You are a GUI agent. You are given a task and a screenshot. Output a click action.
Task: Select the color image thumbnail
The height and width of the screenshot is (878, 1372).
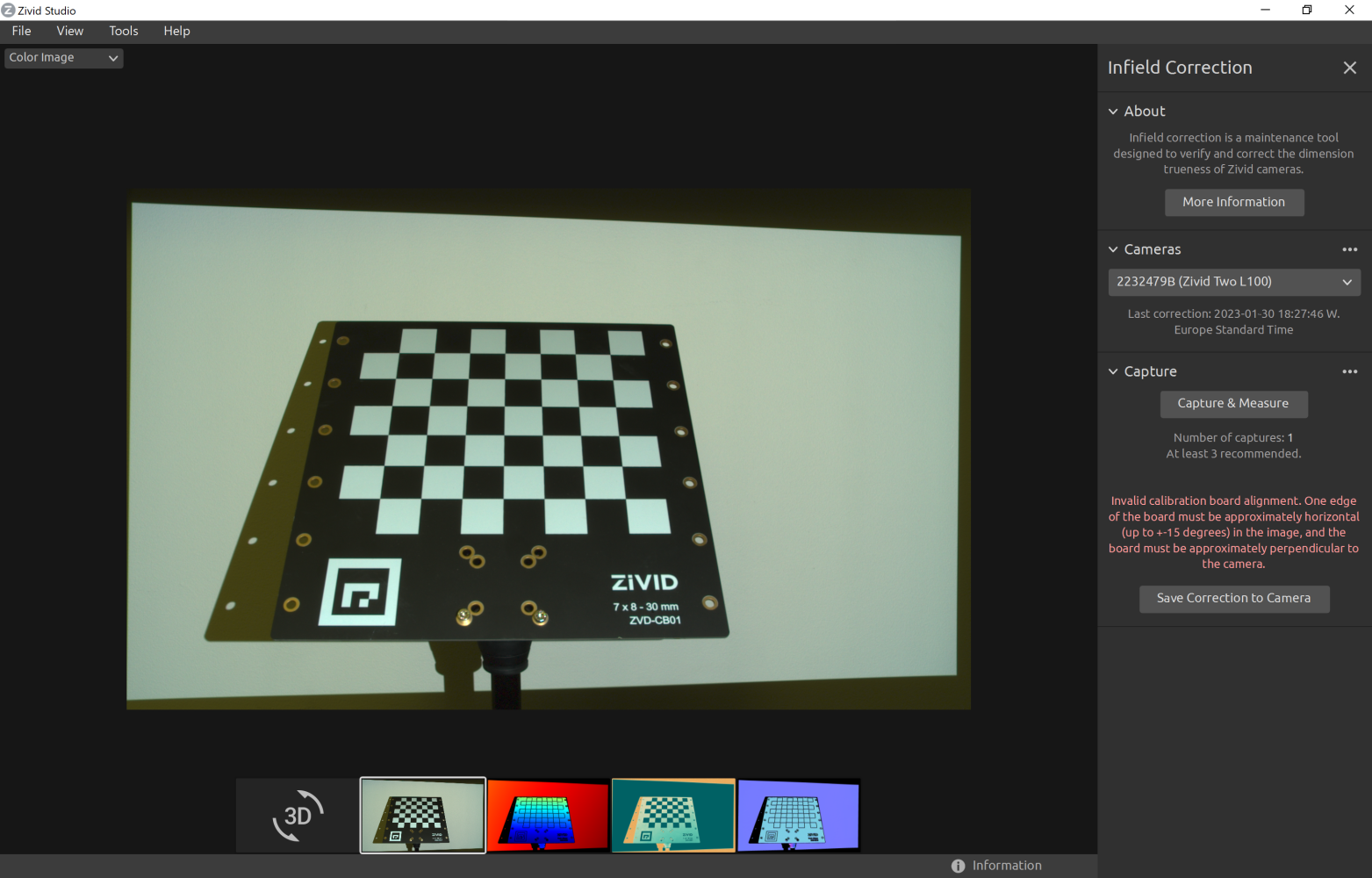(x=423, y=816)
